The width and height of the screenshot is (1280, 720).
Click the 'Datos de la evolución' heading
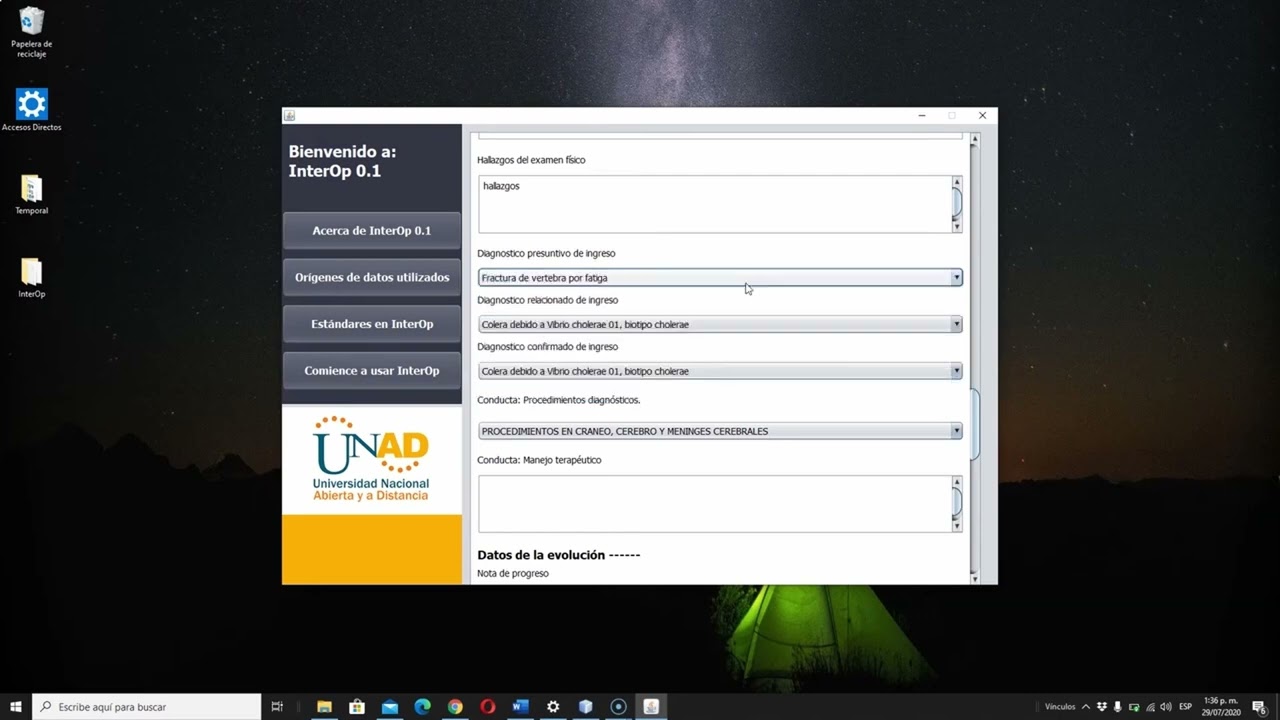point(559,555)
